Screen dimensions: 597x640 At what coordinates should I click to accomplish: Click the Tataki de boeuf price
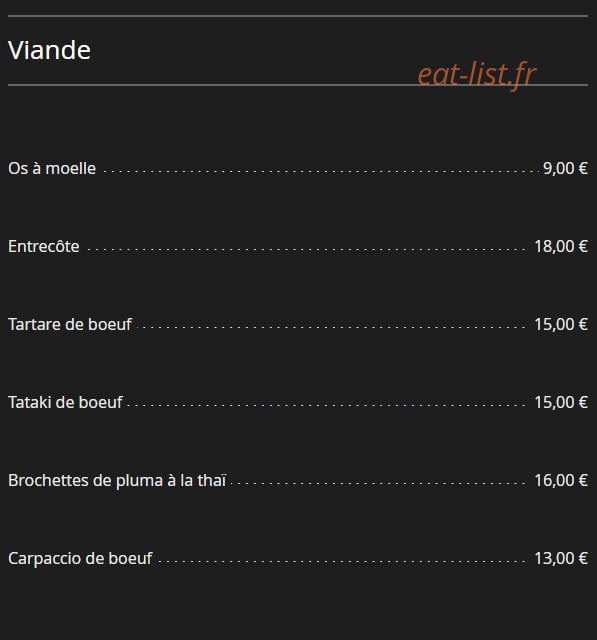(561, 402)
